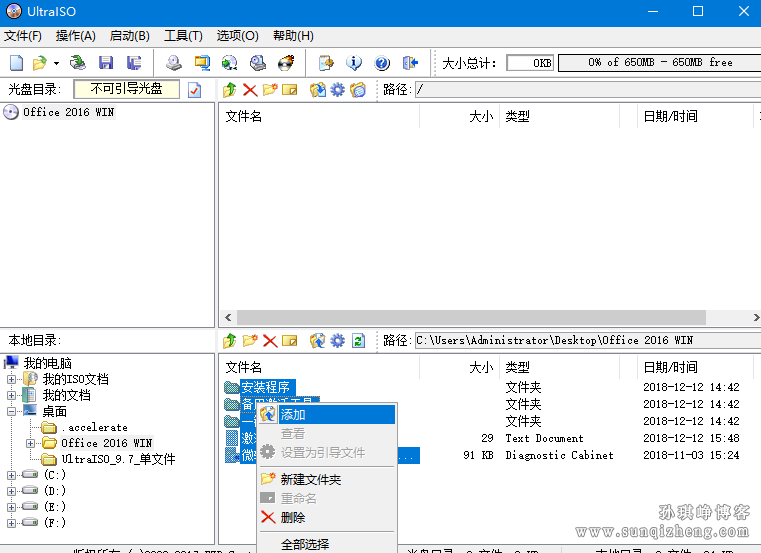The height and width of the screenshot is (553, 761).
Task: Click the Add files toolbar icon
Action: pyautogui.click(x=326, y=63)
